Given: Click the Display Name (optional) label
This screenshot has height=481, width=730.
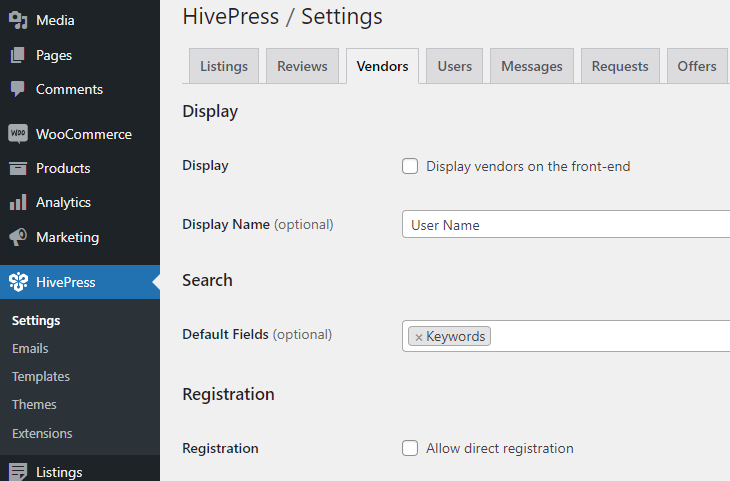Looking at the screenshot, I should [257, 224].
